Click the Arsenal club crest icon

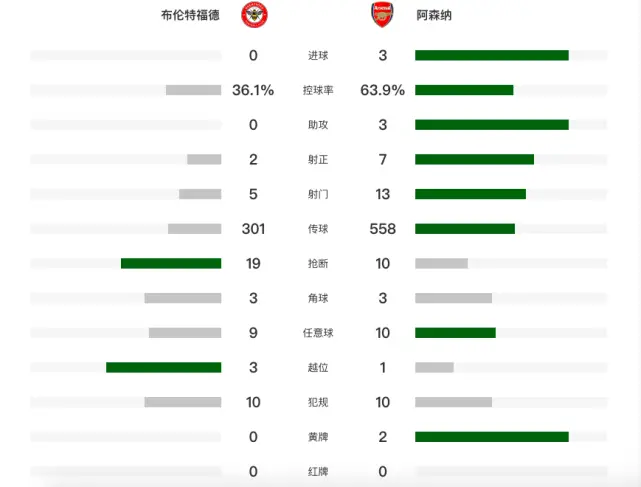tap(382, 15)
